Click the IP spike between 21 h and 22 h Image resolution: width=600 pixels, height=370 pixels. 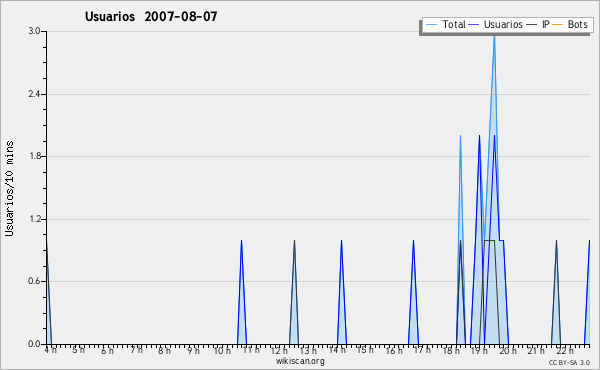[556, 292]
